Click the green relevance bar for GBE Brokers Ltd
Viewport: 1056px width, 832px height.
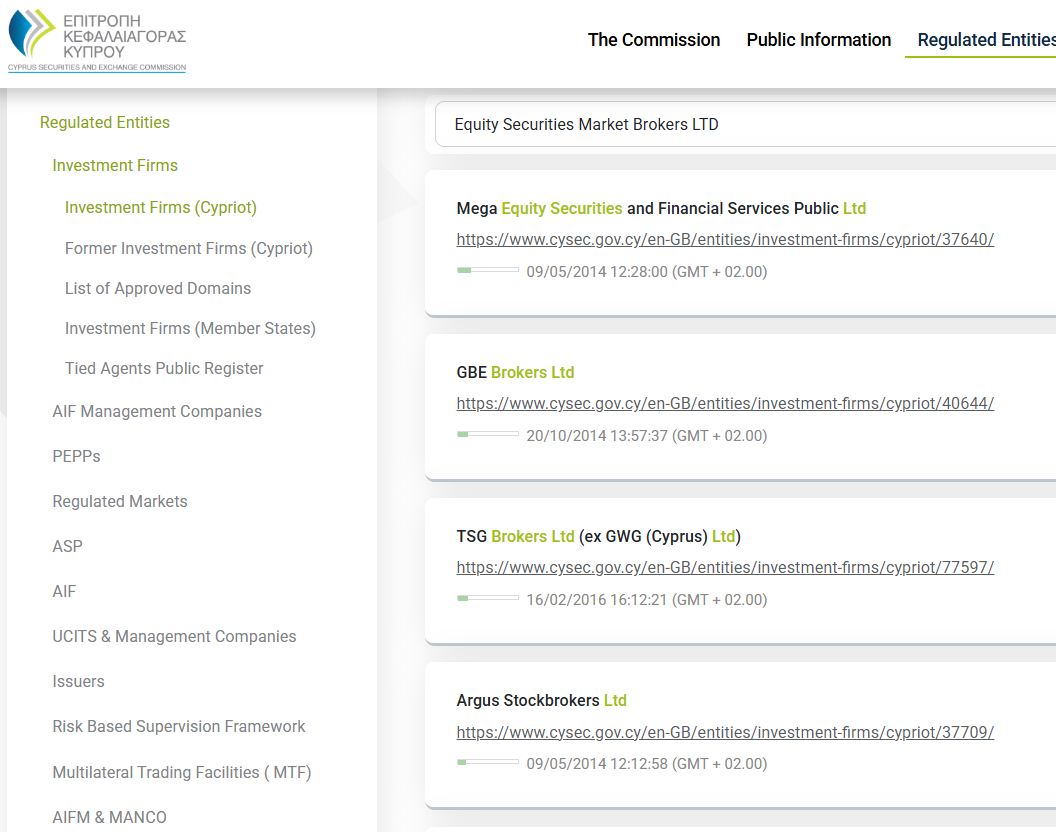click(488, 434)
